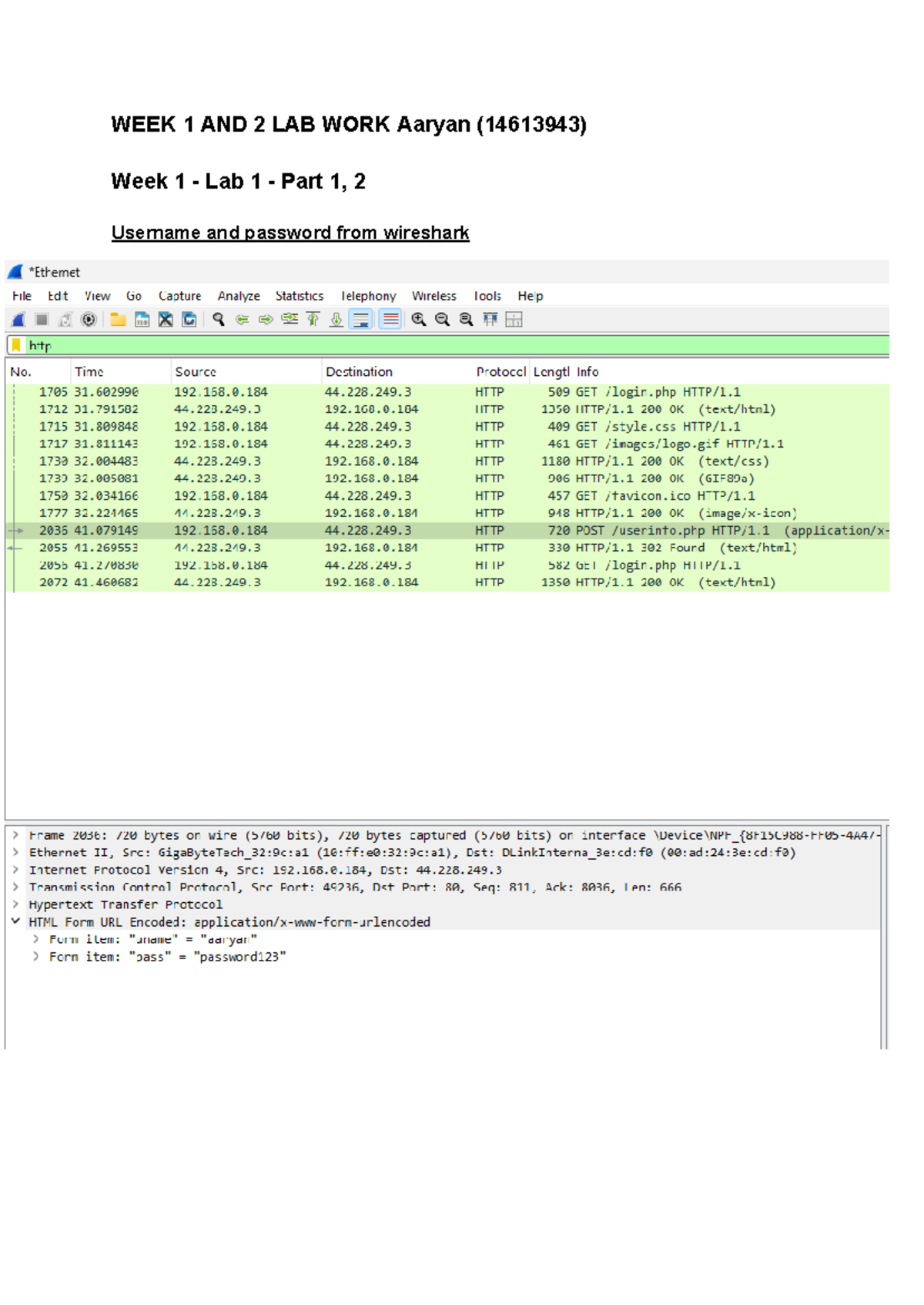Click the filter bookmark icon
Screen dimensions: 924x1305
click(x=16, y=345)
